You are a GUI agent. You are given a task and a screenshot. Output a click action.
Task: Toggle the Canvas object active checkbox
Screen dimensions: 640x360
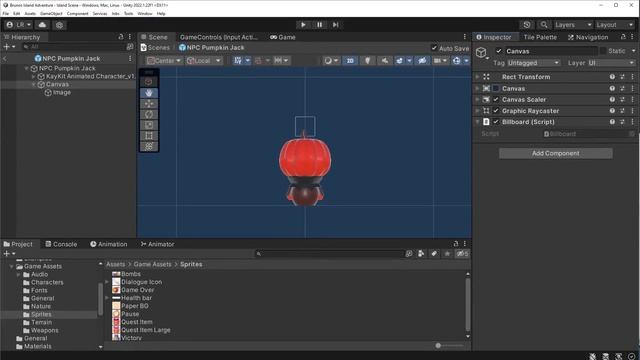pyautogui.click(x=499, y=51)
